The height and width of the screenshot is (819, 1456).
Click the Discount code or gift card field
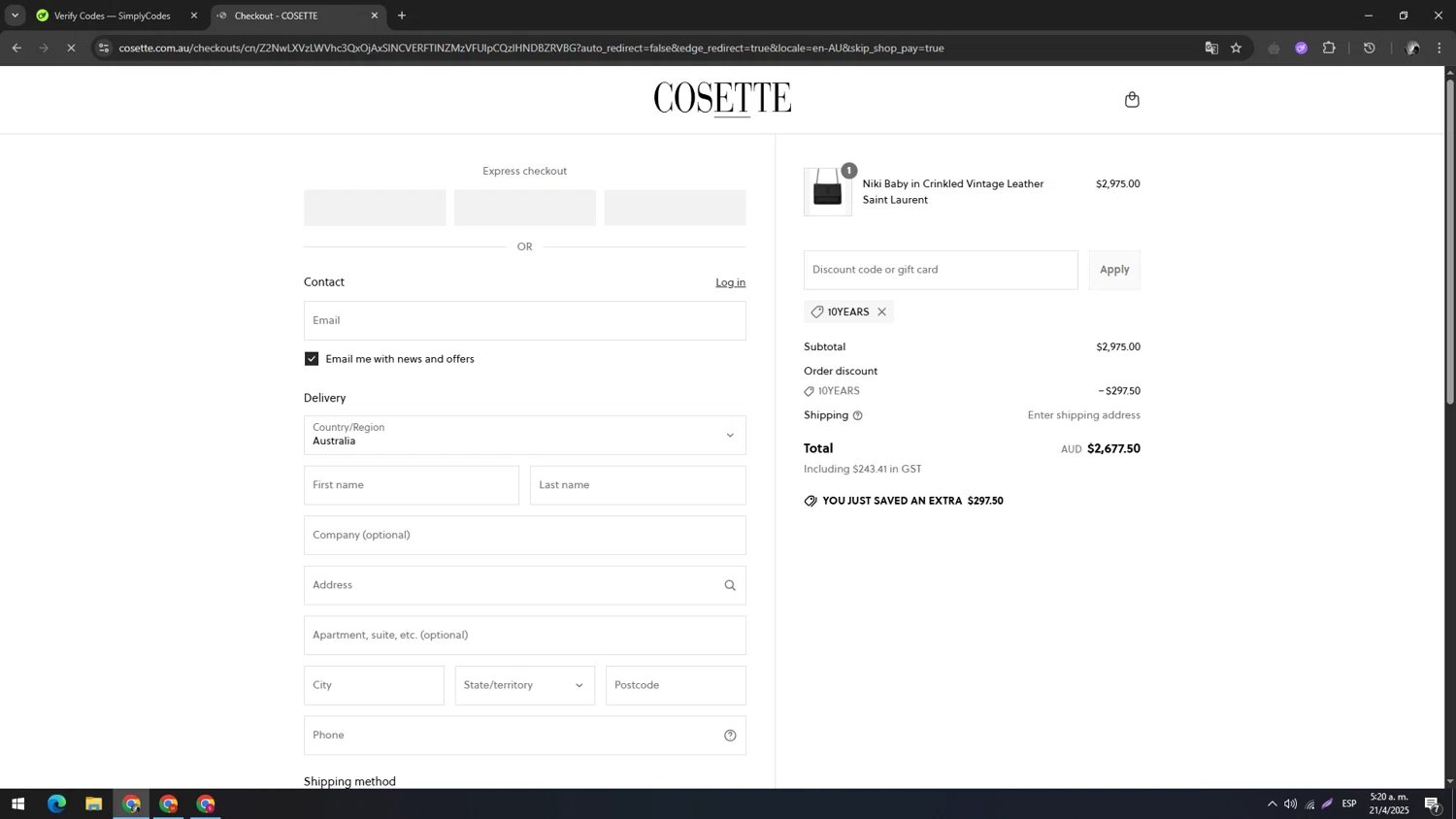[x=941, y=270]
